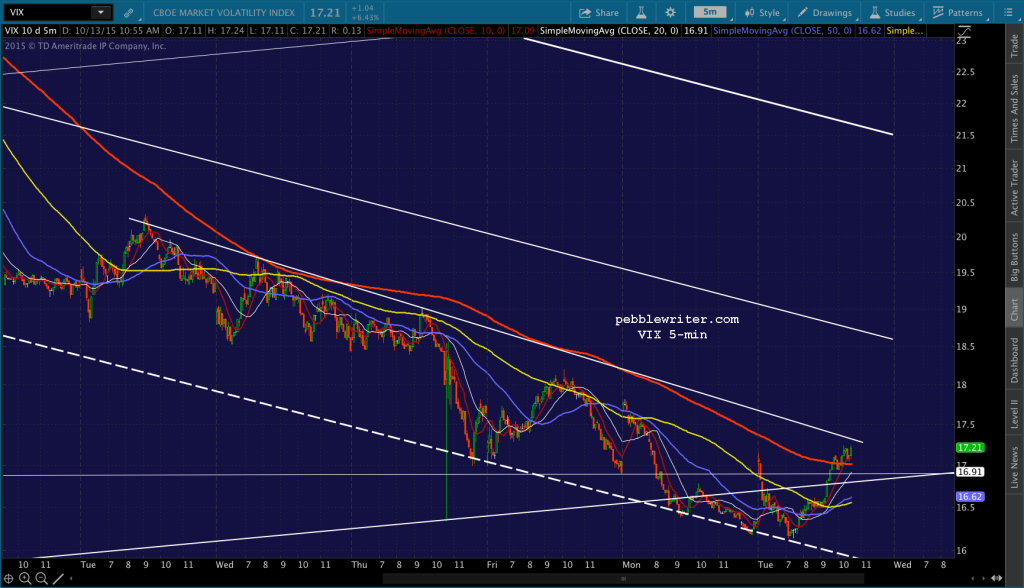The height and width of the screenshot is (588, 1024).
Task: Click the price axis scale icon above 23
Action: pos(963,31)
